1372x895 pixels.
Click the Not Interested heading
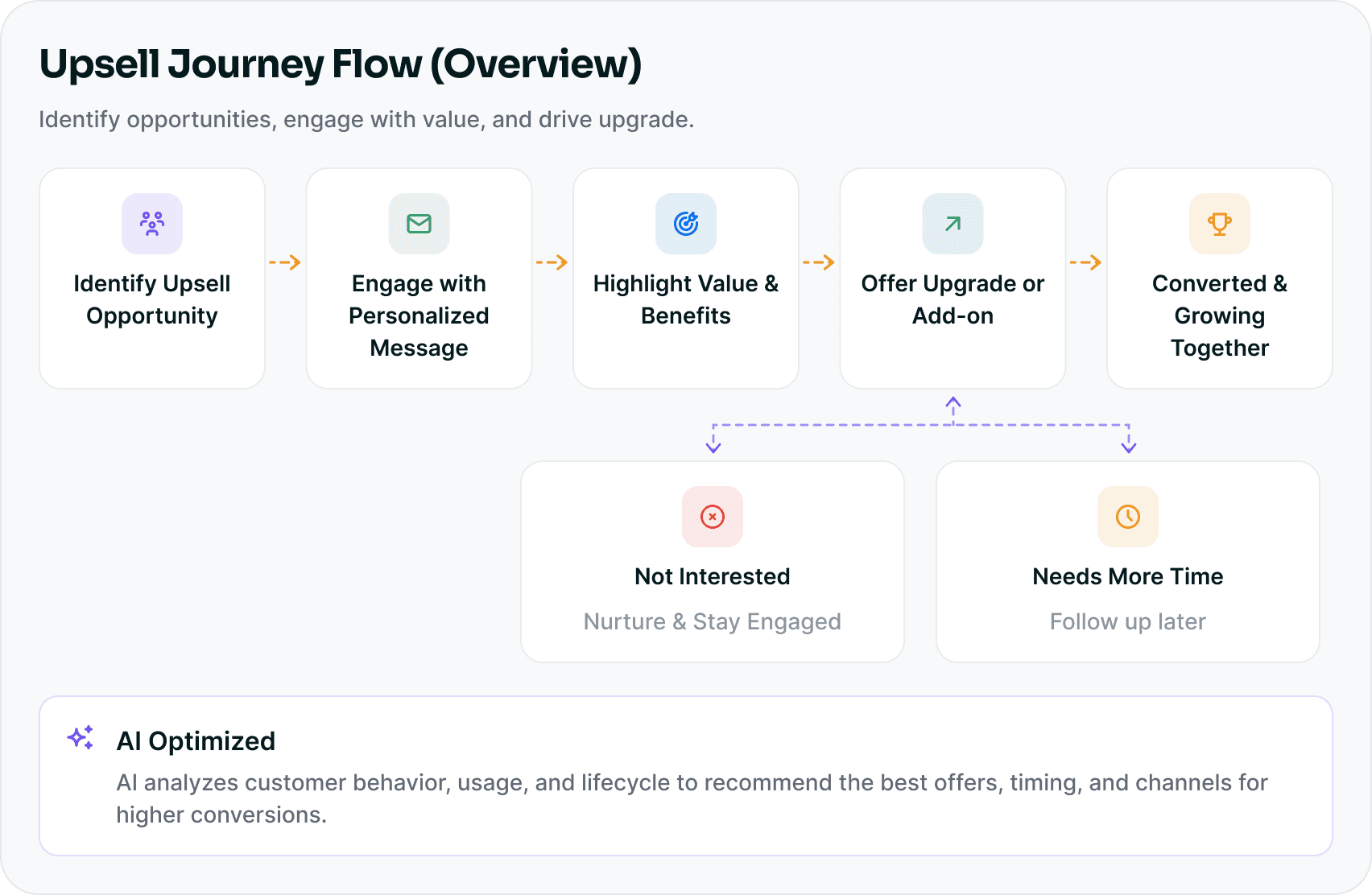point(713,576)
